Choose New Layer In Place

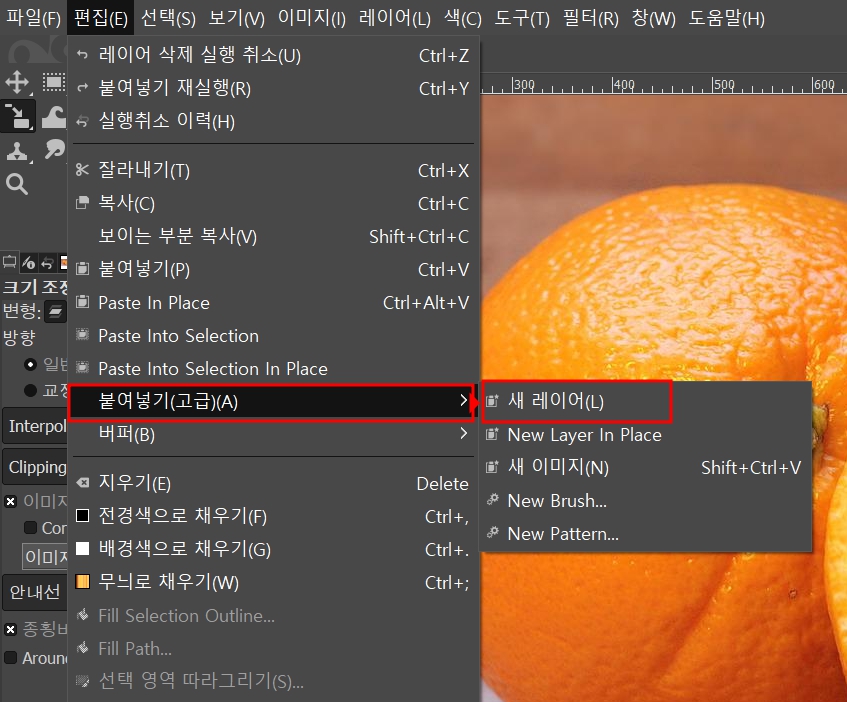646,435
